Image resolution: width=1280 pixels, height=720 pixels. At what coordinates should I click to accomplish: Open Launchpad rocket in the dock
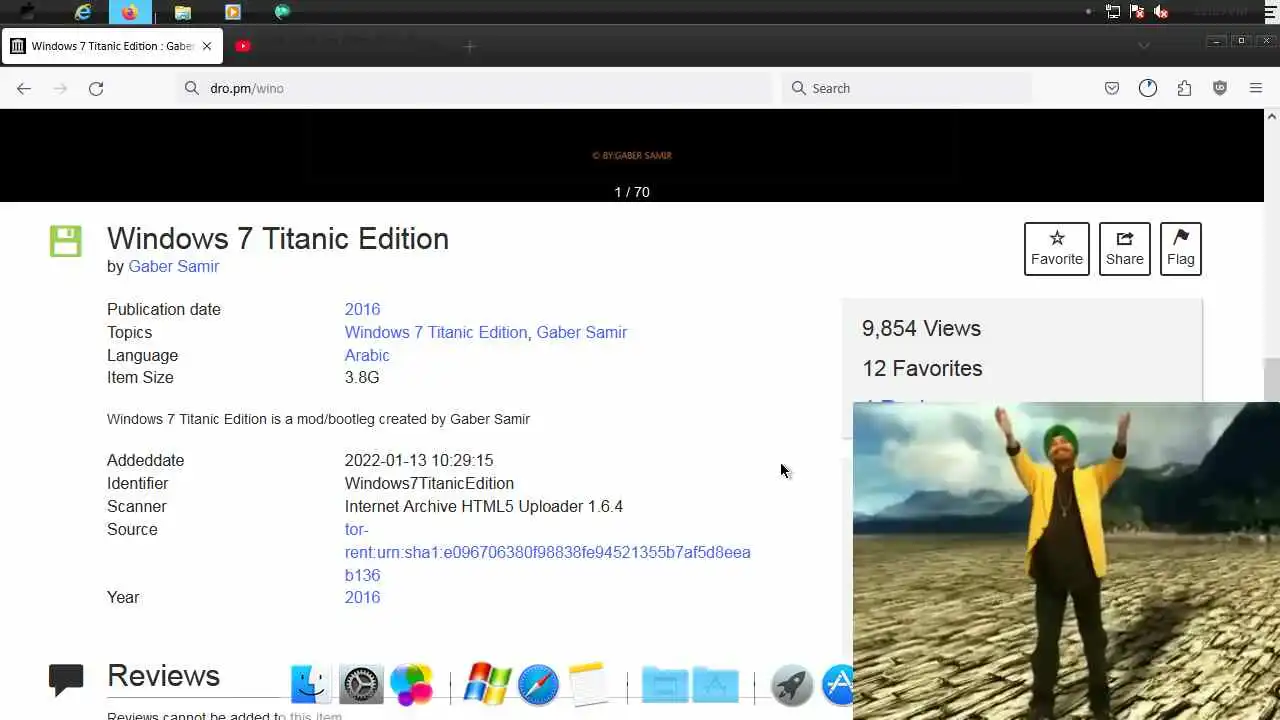[x=791, y=685]
